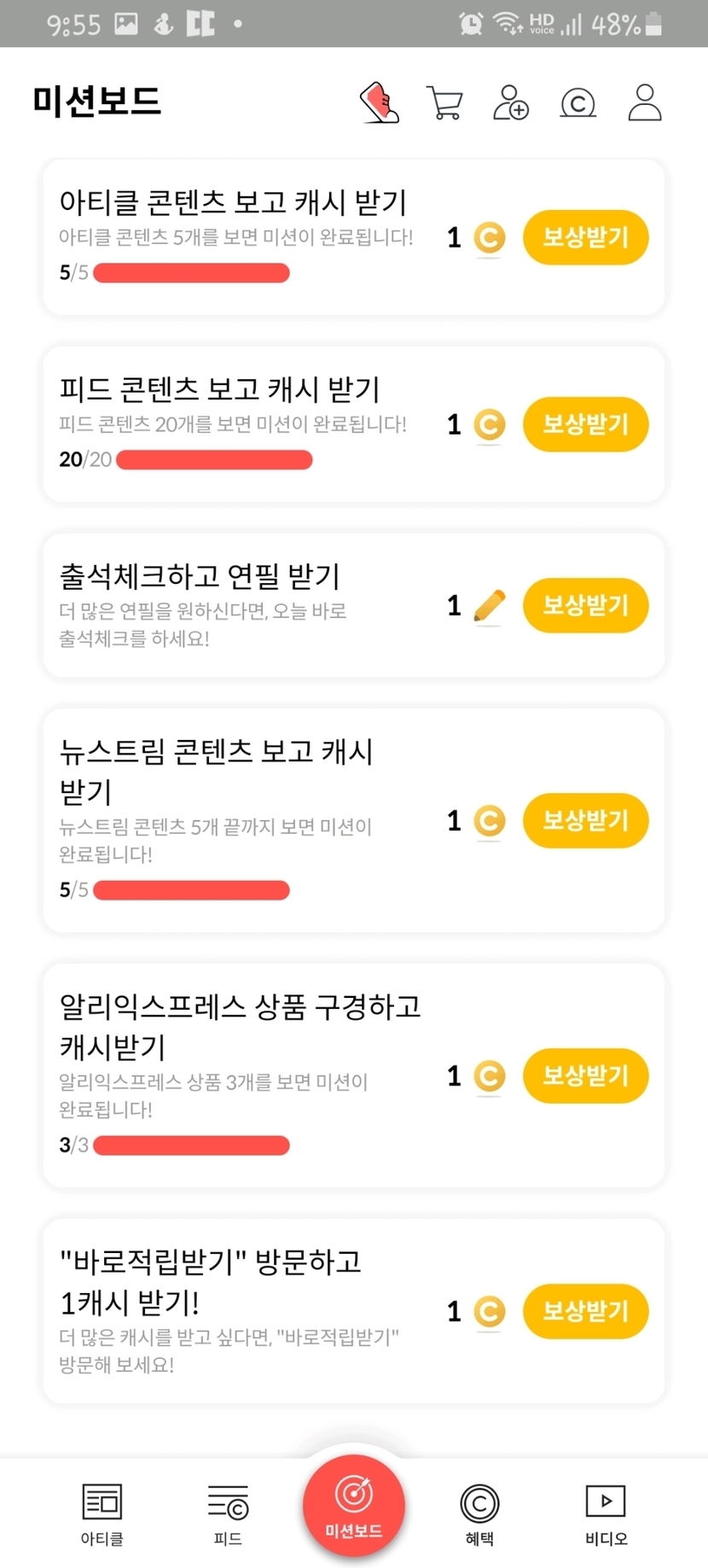Tap the 미션보드 center button
The image size is (708, 1568).
pyautogui.click(x=354, y=1508)
